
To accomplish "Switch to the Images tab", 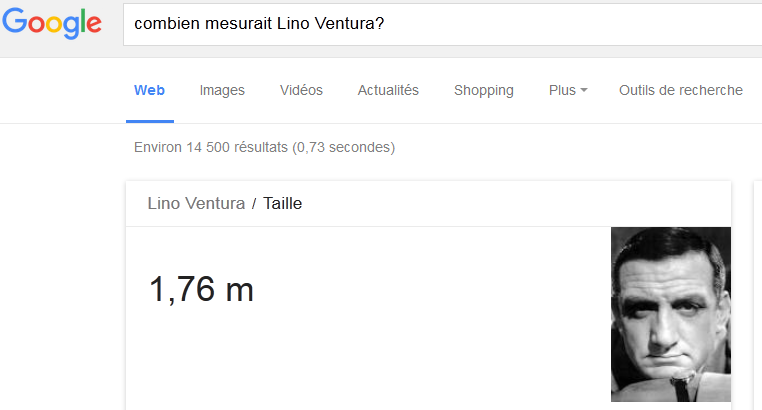I will click(x=222, y=90).
